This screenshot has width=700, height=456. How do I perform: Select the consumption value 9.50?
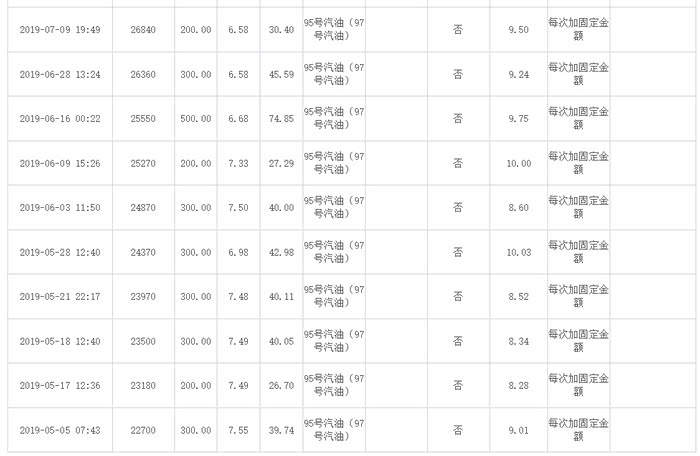coord(519,30)
